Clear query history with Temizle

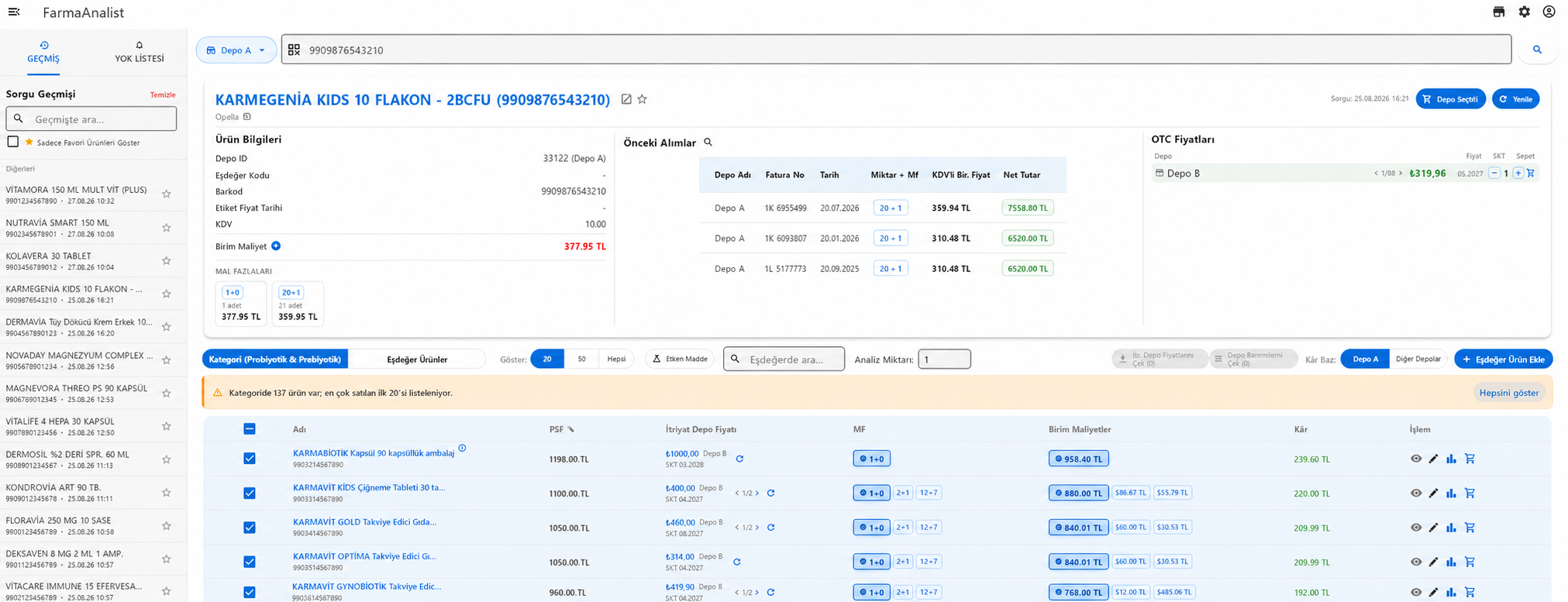click(x=163, y=95)
